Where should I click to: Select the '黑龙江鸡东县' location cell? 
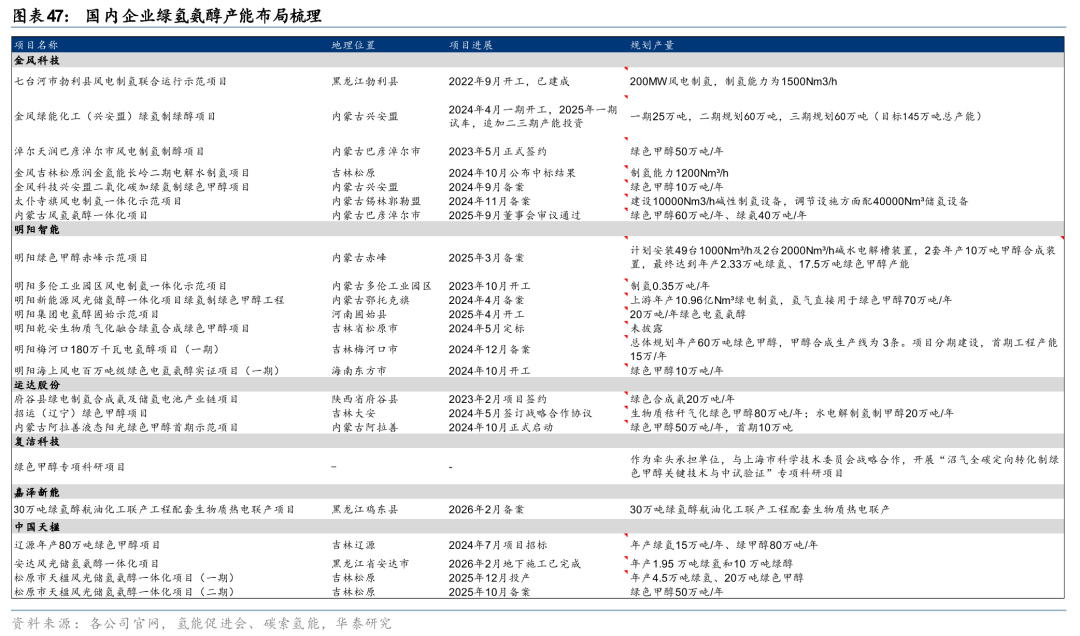pyautogui.click(x=365, y=509)
